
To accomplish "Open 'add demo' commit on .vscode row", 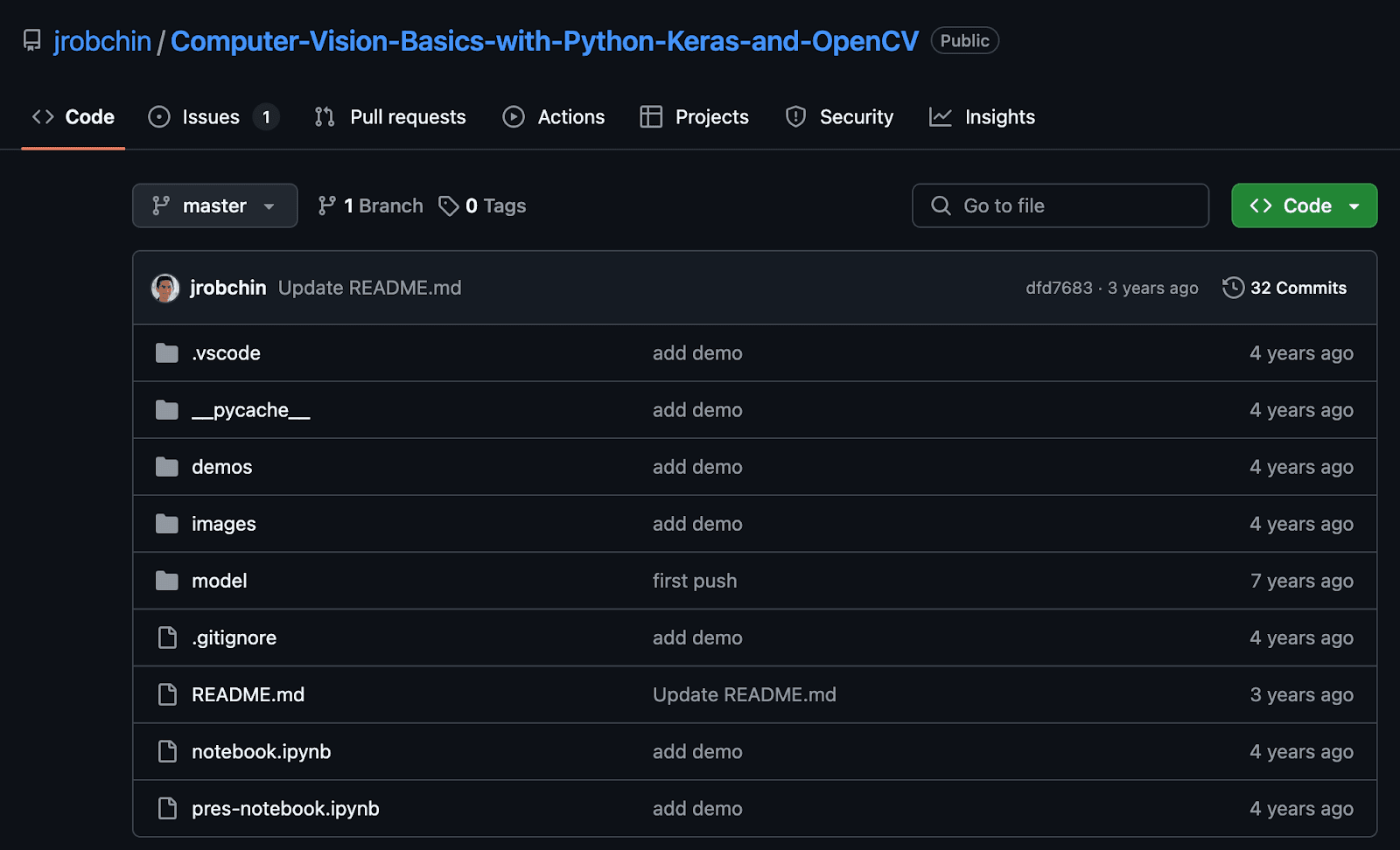I will pyautogui.click(x=697, y=353).
